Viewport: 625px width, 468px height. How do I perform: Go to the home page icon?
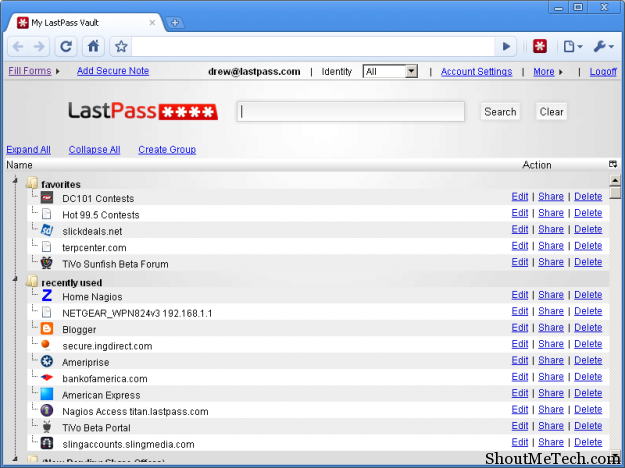pos(93,47)
